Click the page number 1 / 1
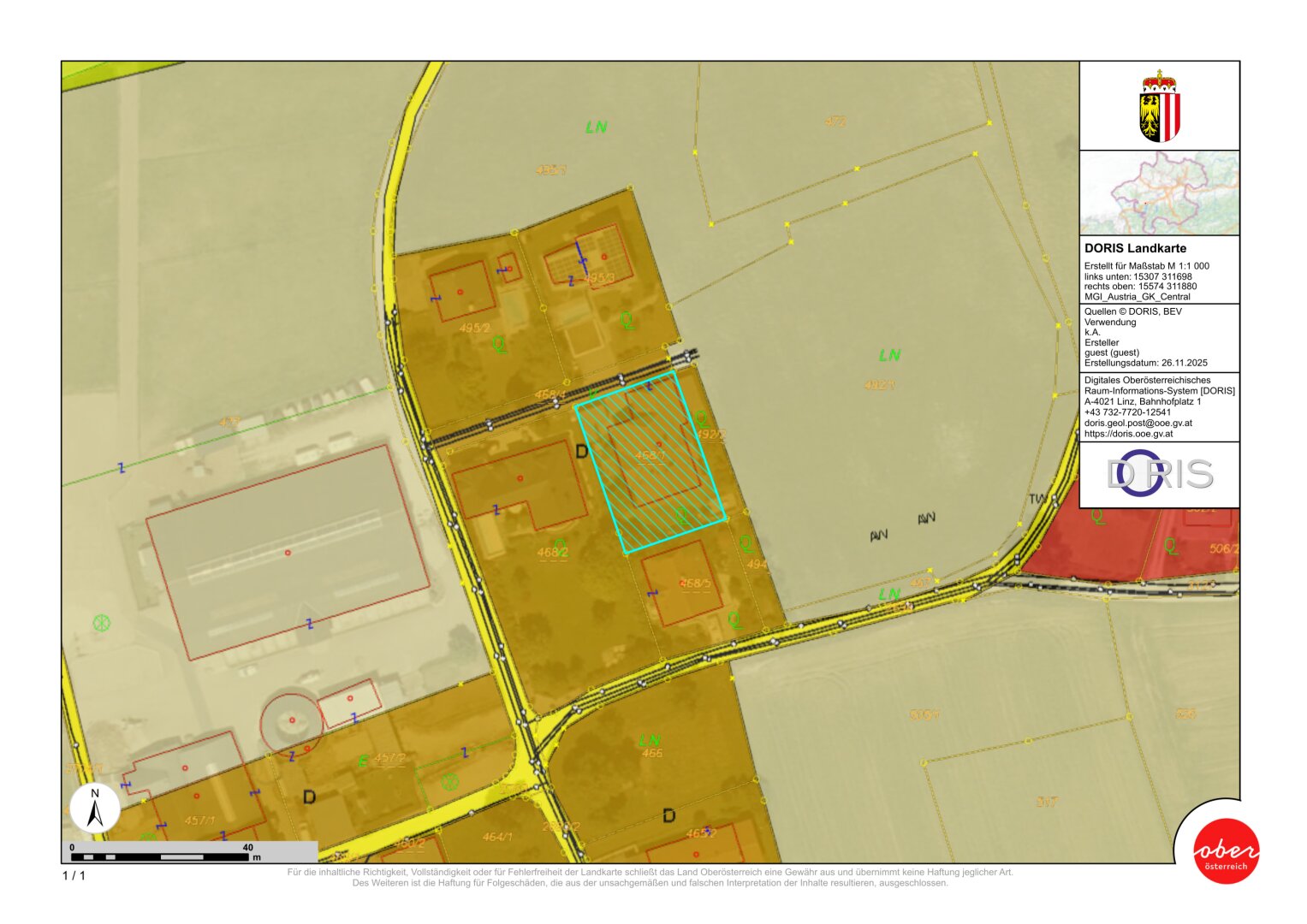The image size is (1307, 924). click(74, 875)
